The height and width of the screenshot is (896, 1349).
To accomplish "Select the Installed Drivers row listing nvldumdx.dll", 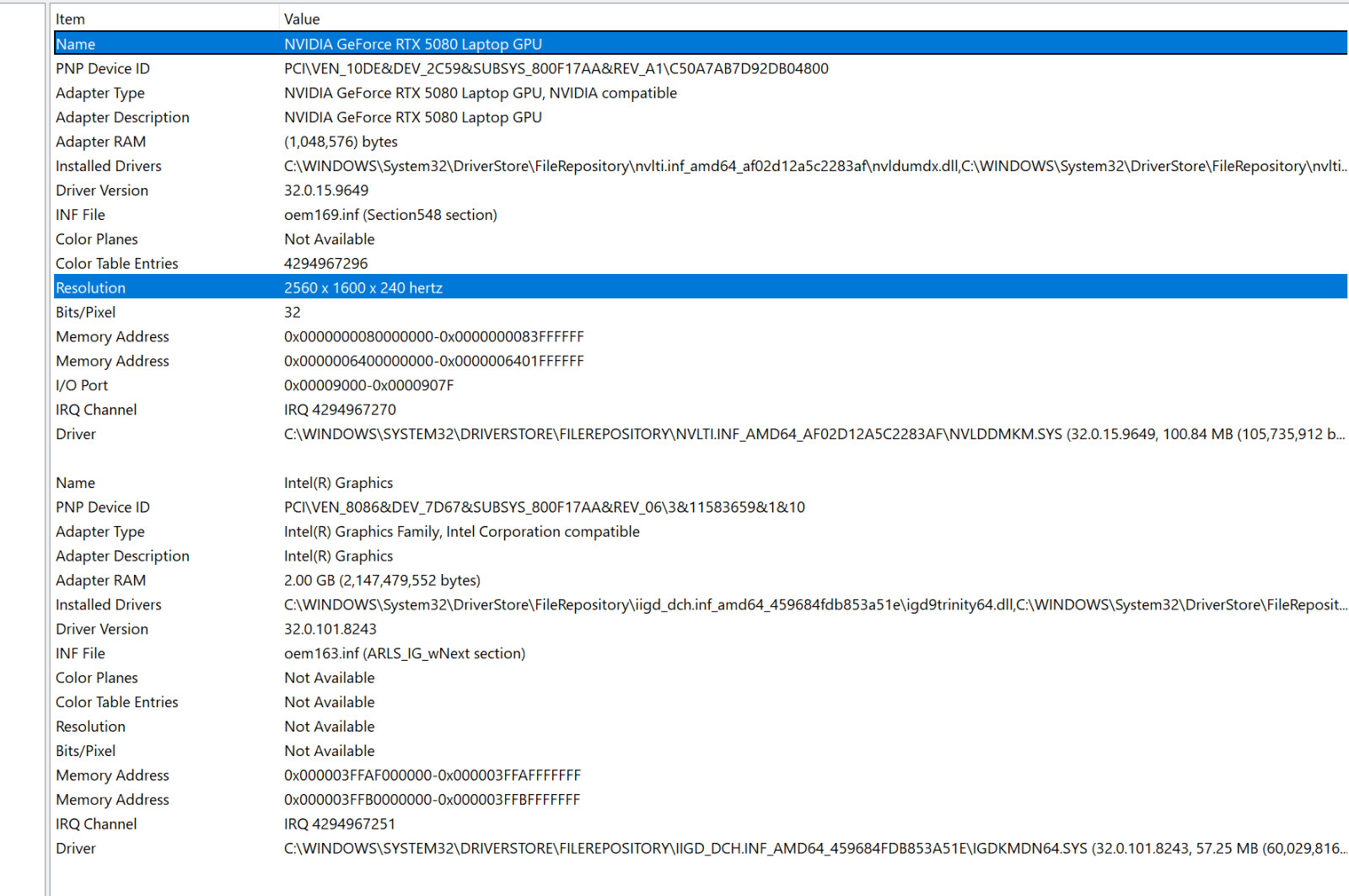I will click(701, 166).
